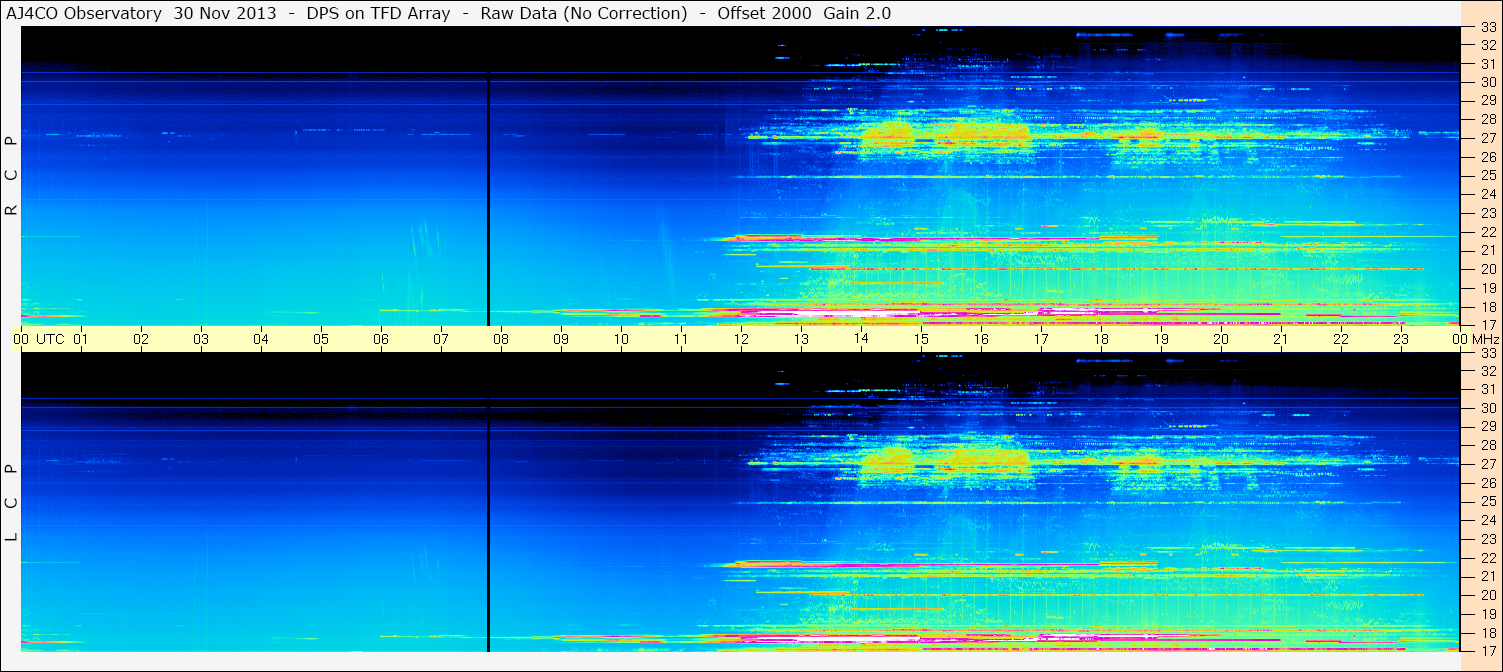
Task: Click RCP panel 27 MHz scale label
Action: tap(1488, 138)
